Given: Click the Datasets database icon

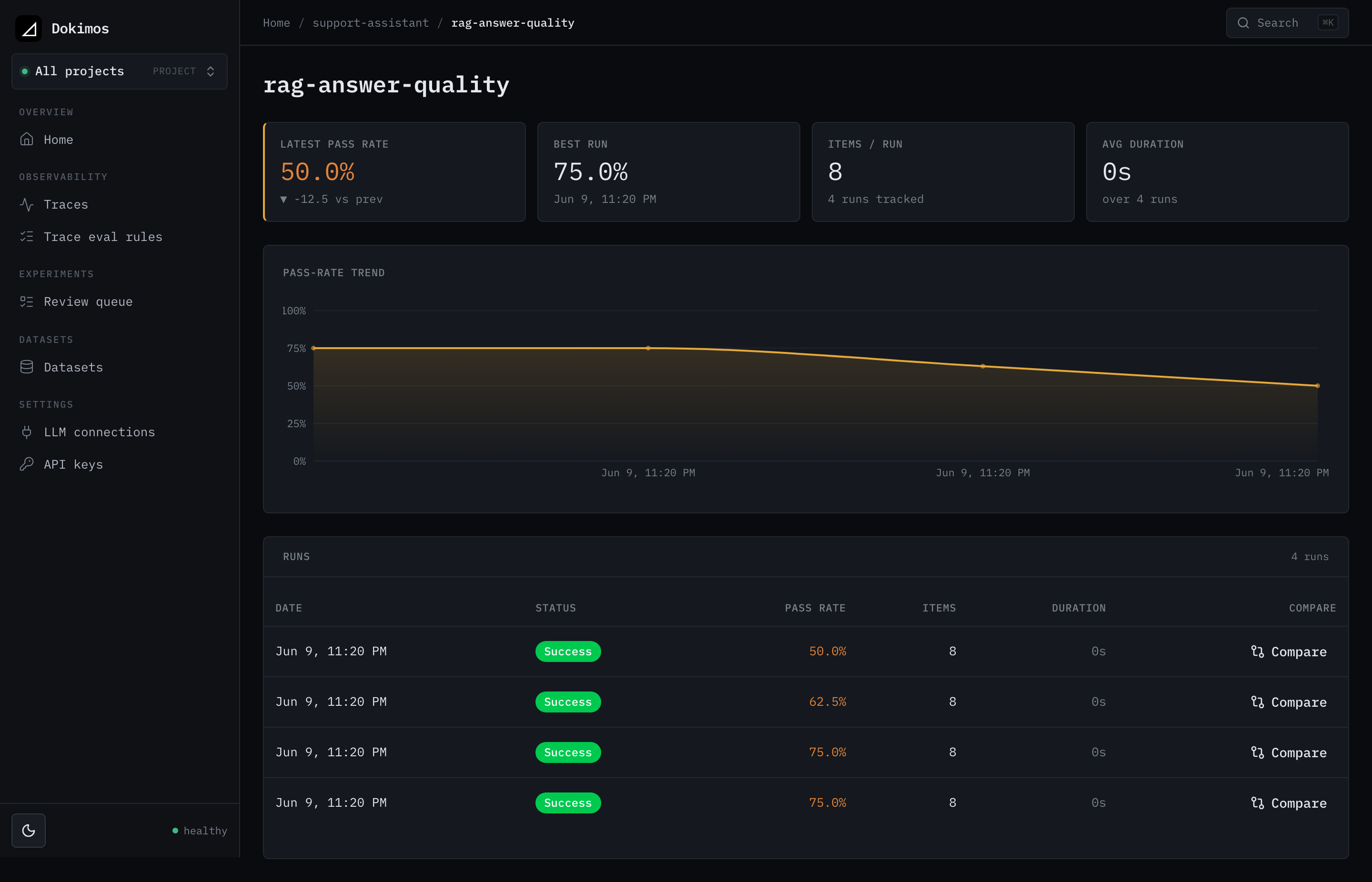Looking at the screenshot, I should [26, 367].
